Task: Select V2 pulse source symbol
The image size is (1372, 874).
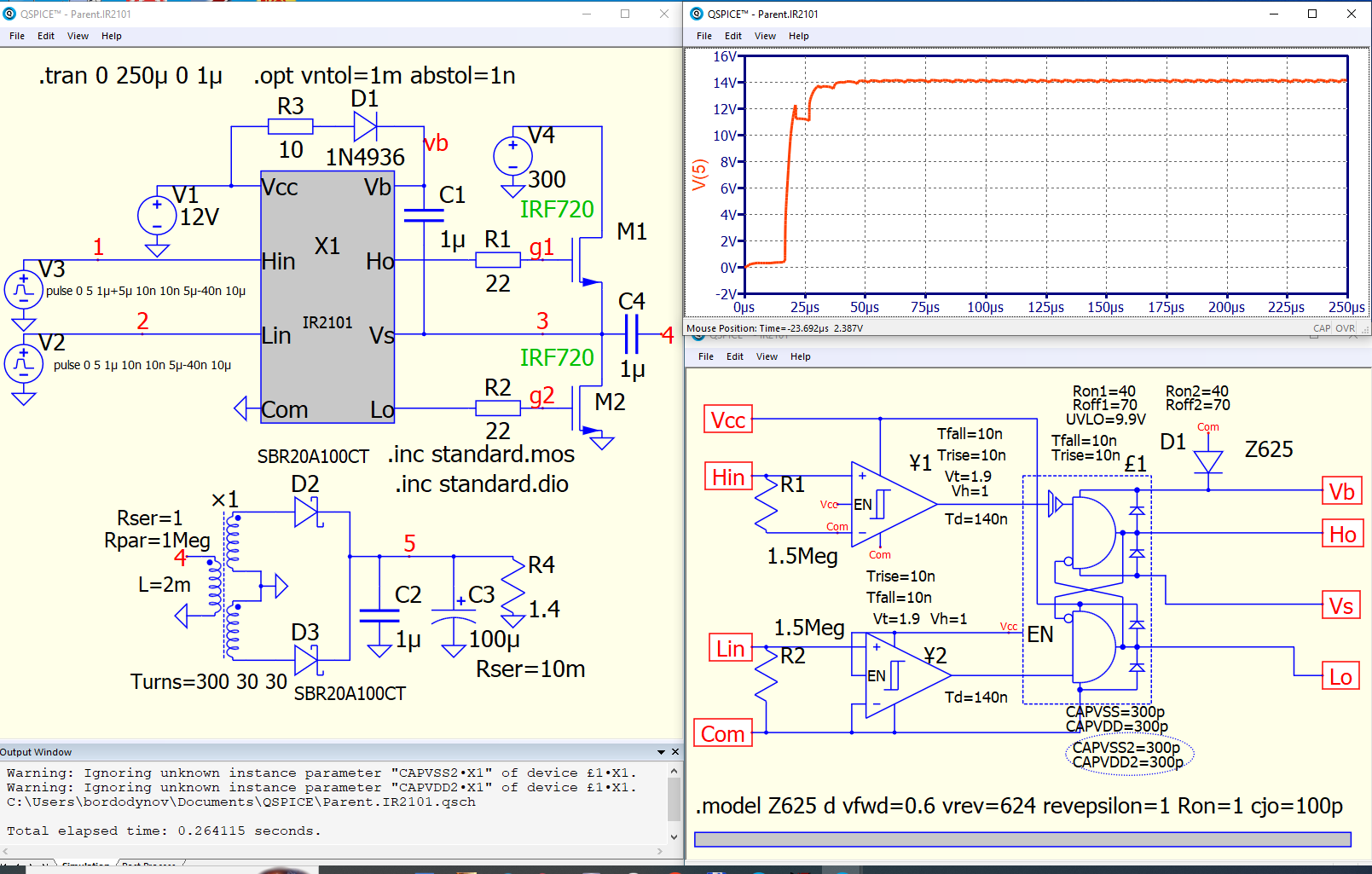Action: coord(24,364)
